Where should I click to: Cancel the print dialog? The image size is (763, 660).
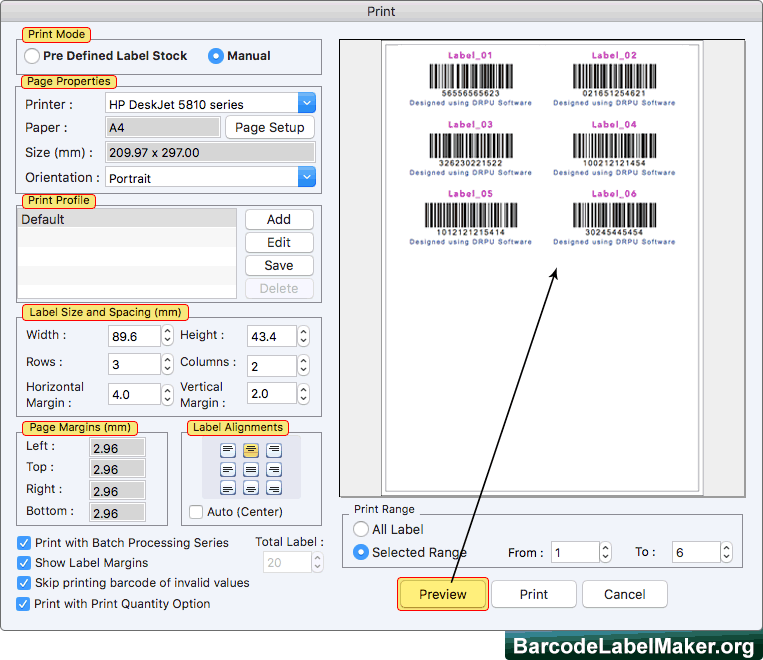click(x=625, y=594)
